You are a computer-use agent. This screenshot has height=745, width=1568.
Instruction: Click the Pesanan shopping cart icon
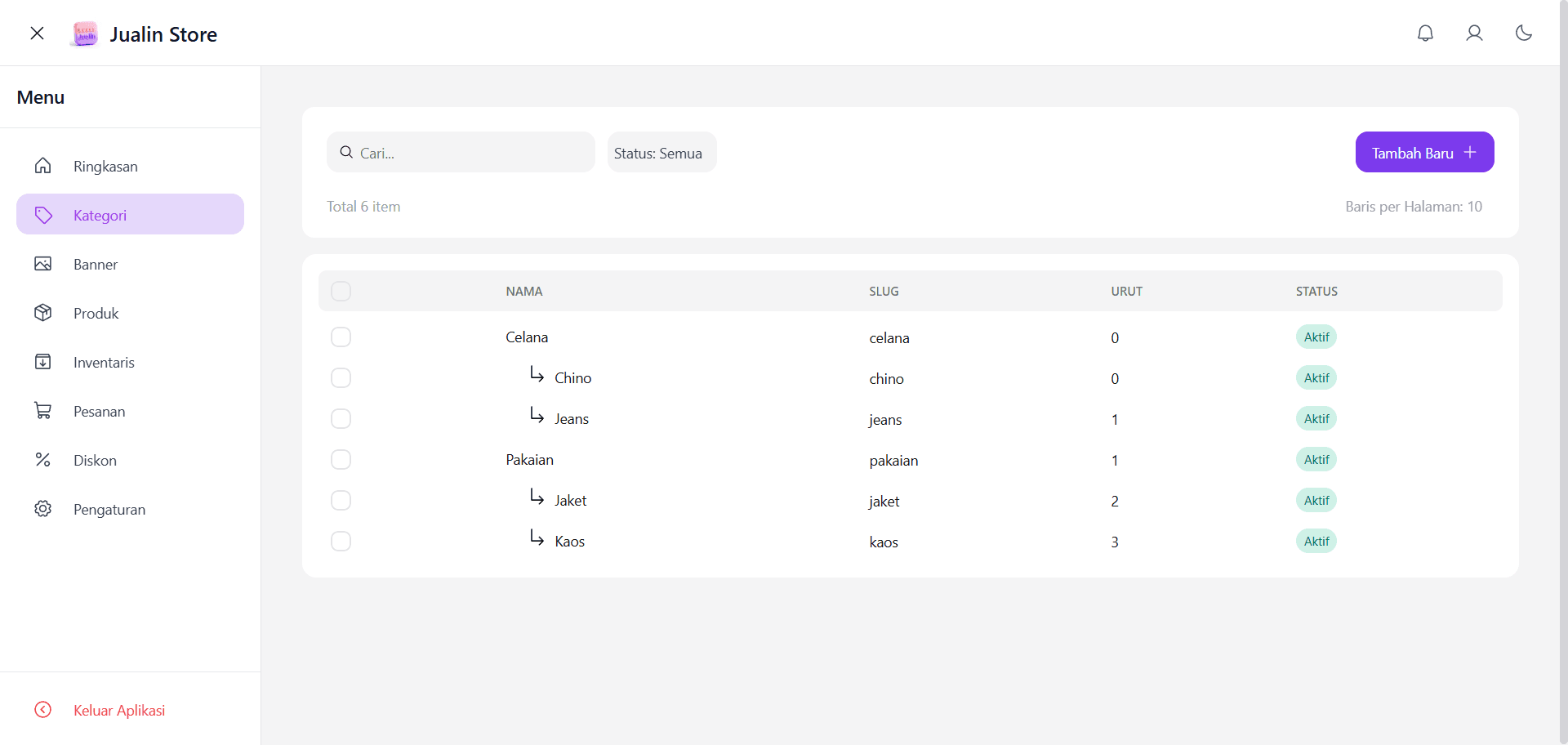pyautogui.click(x=43, y=410)
